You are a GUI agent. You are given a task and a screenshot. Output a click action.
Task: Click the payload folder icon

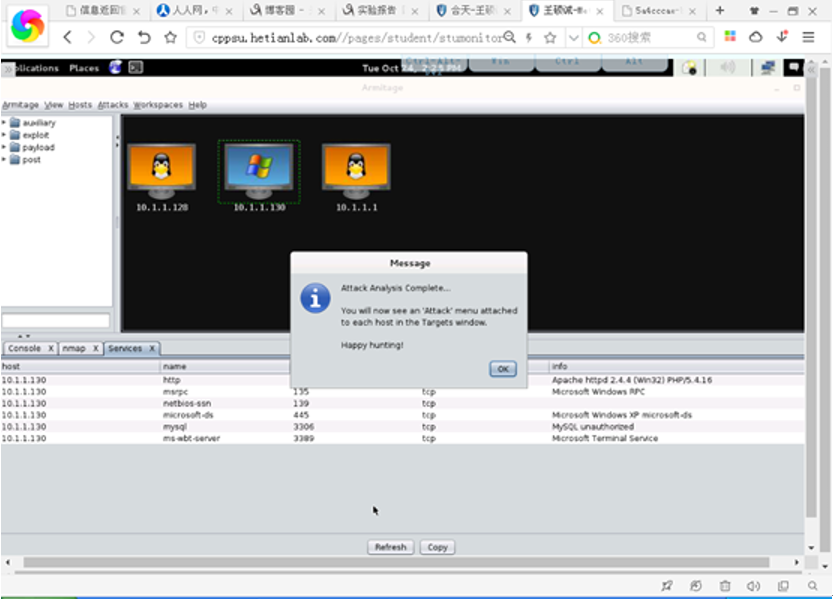coord(15,147)
